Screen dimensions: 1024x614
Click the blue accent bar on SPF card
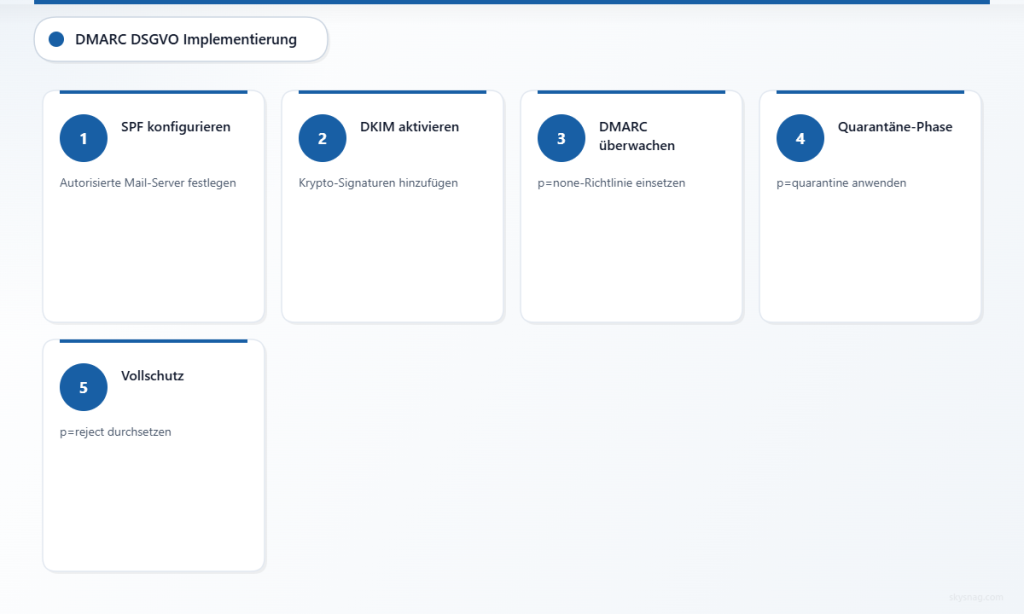(153, 92)
